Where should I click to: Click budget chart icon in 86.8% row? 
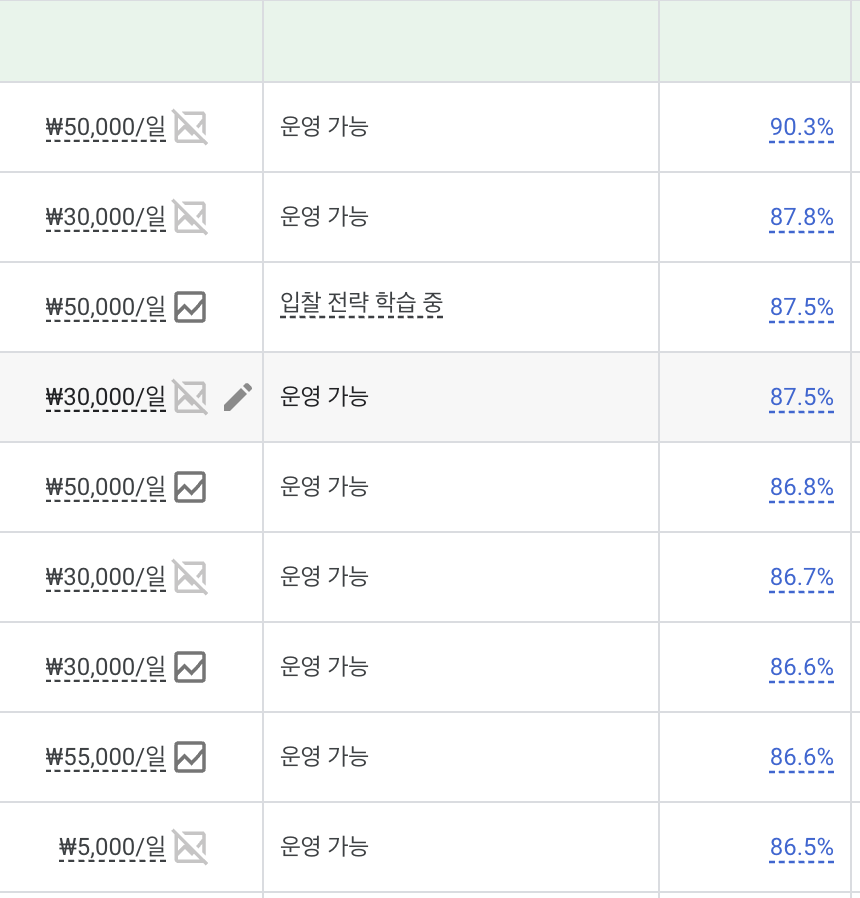pos(190,487)
